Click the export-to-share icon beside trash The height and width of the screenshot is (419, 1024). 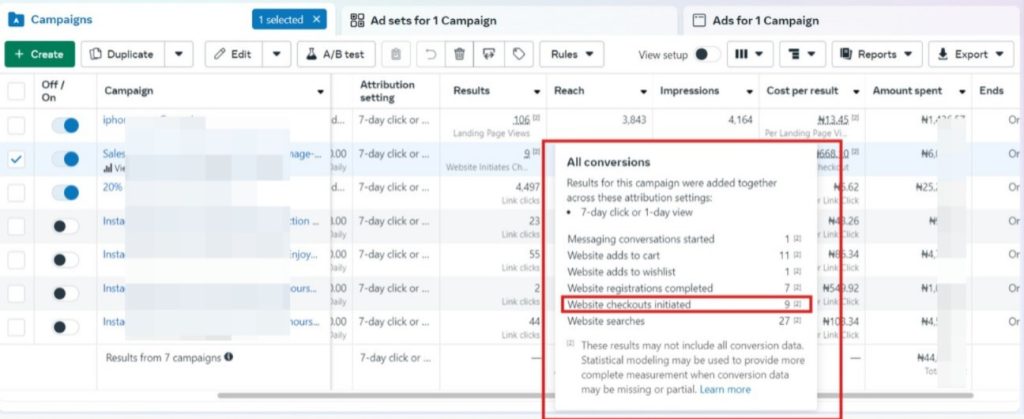[x=489, y=54]
